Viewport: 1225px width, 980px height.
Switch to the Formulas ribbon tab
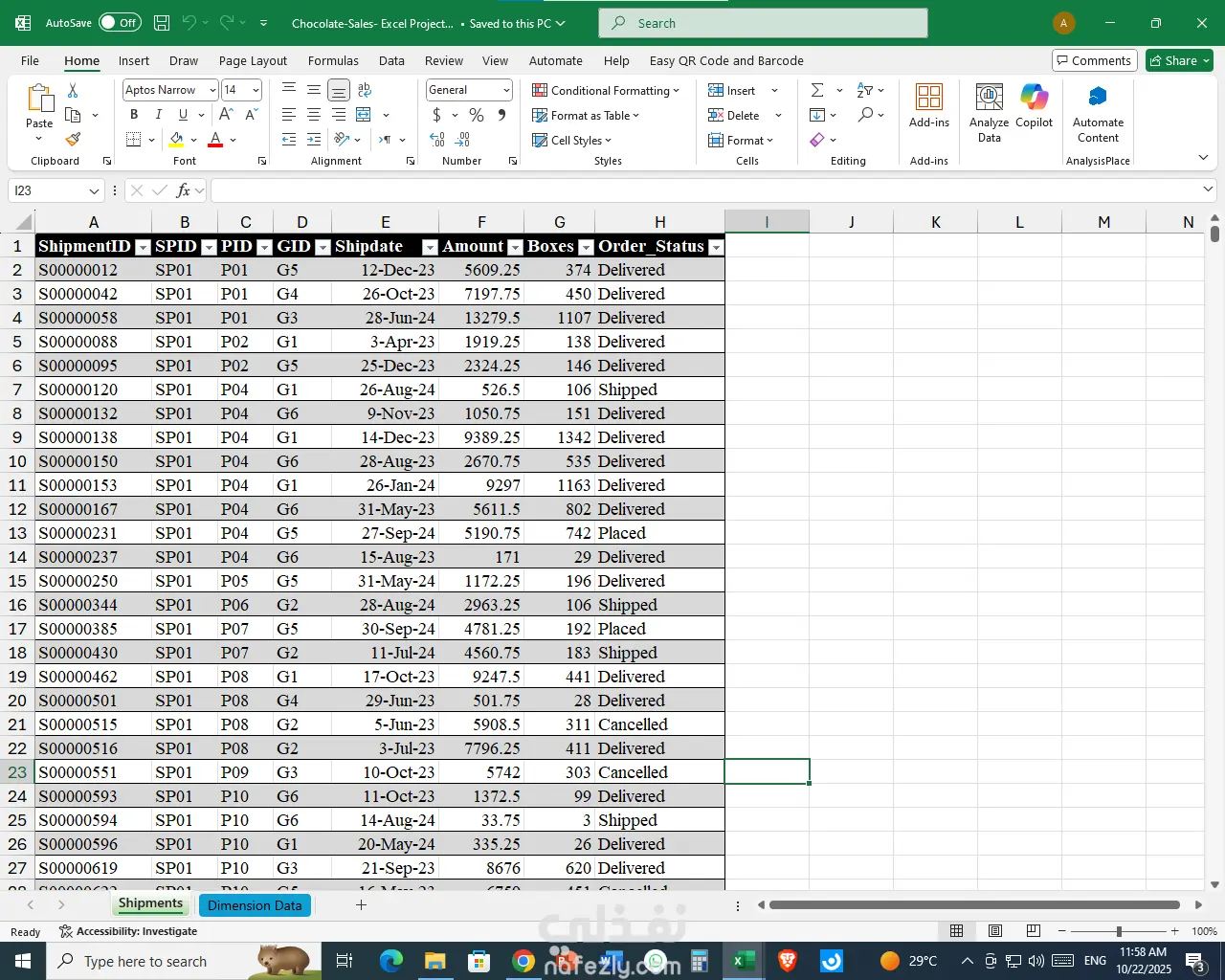(x=333, y=60)
